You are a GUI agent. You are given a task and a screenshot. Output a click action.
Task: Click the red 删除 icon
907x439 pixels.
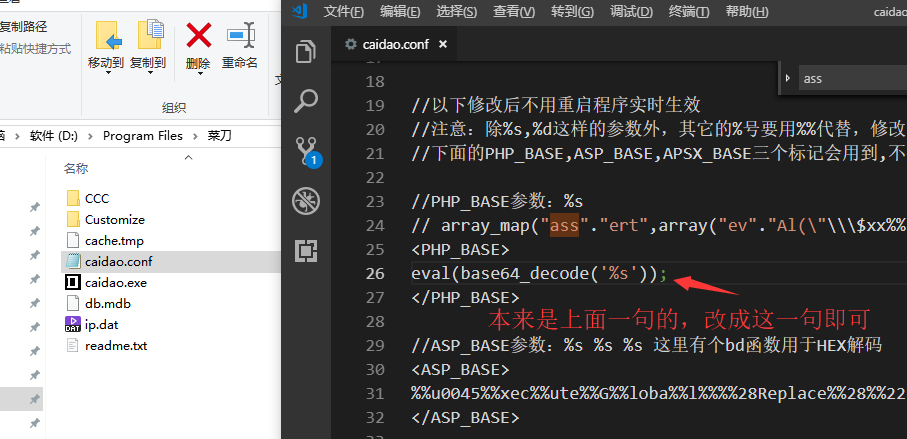tap(198, 35)
